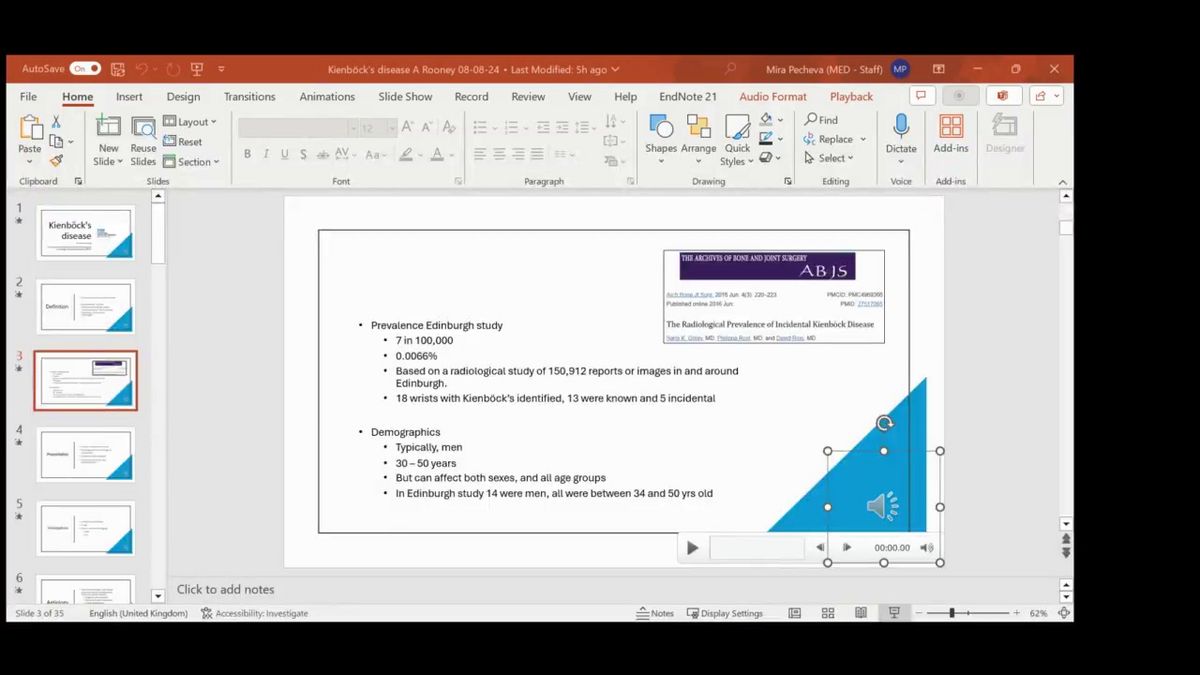Open the File menu

(x=28, y=97)
